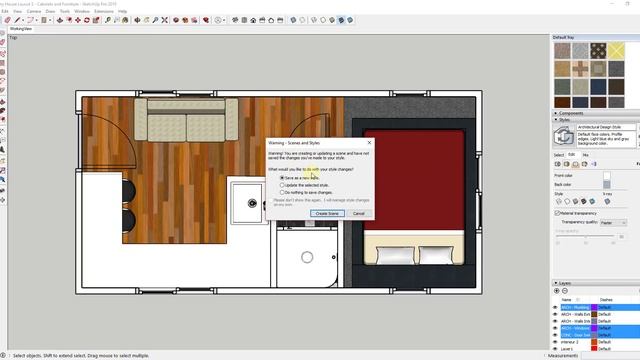Select the Eraser tool in top toolbar
The height and width of the screenshot is (360, 640).
7,20
